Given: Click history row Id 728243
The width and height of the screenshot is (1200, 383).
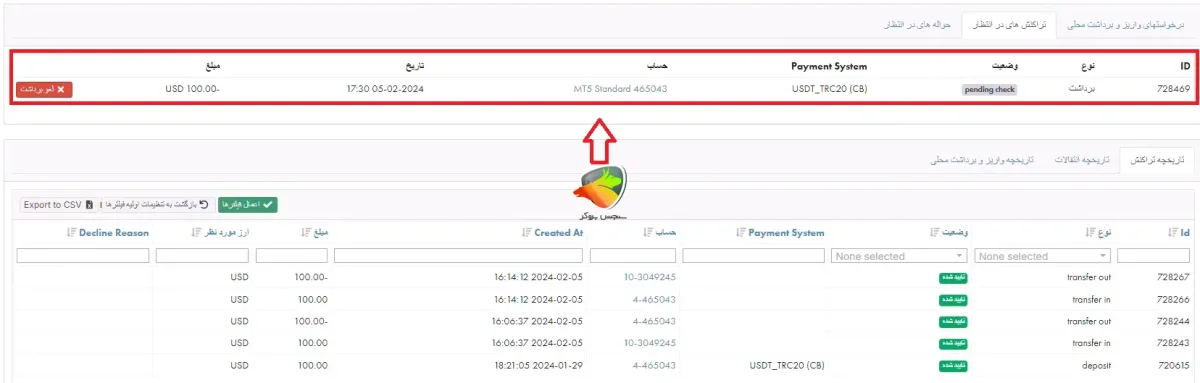Looking at the screenshot, I should tap(1172, 343).
